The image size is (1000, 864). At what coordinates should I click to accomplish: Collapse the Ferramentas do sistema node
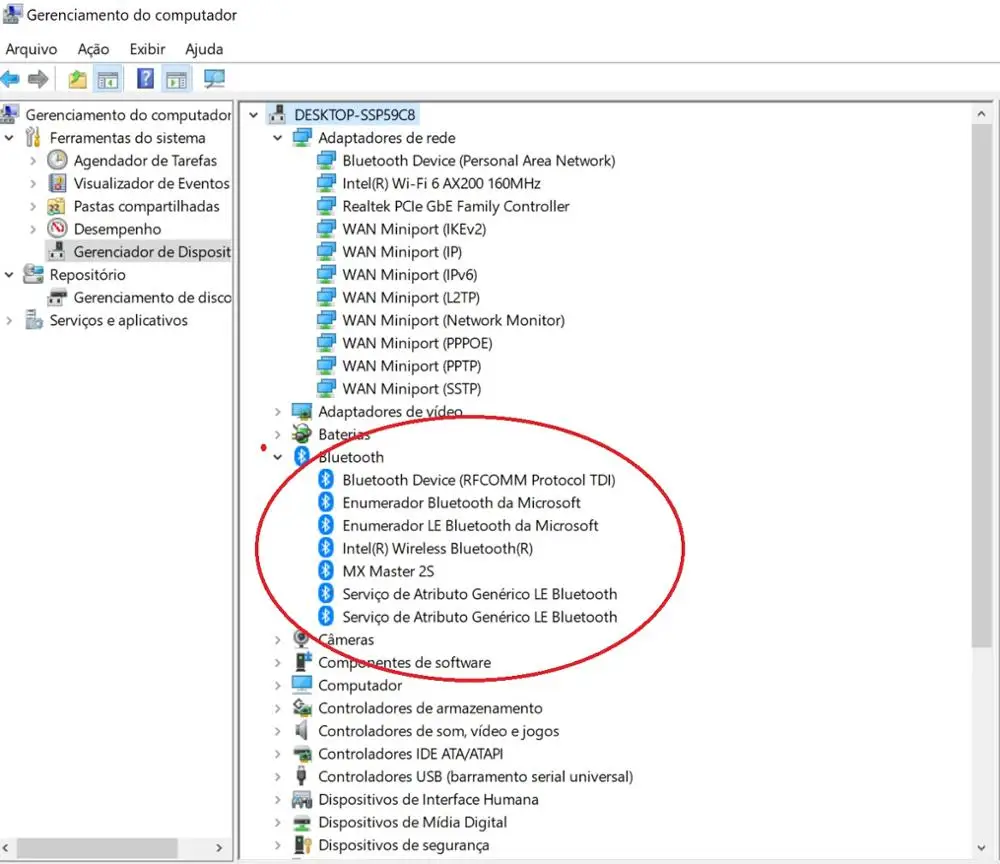coord(9,138)
